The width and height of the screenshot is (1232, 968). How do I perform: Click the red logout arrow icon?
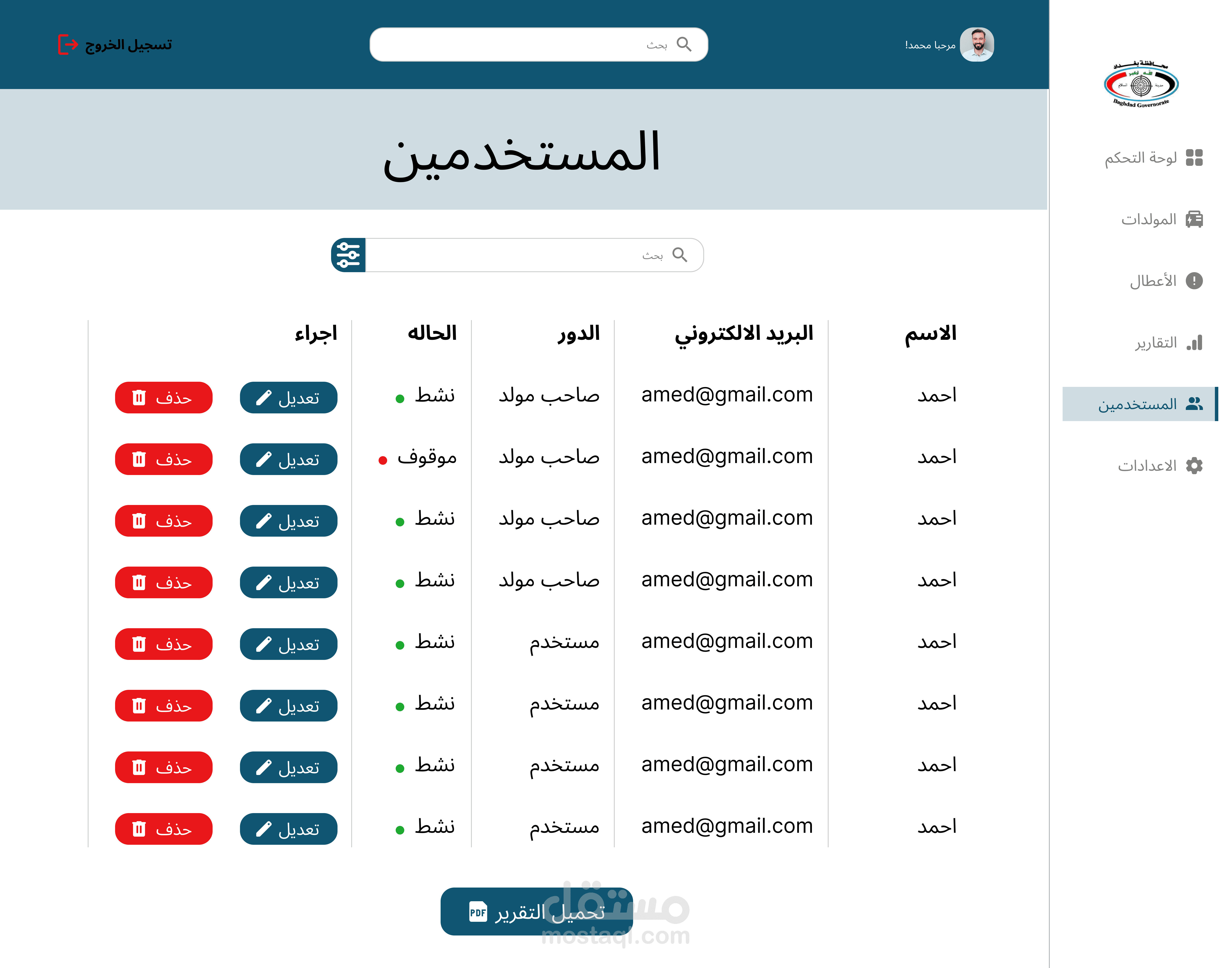click(68, 44)
